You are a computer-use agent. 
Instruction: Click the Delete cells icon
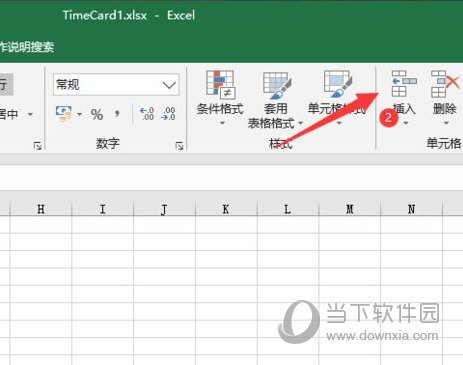[445, 83]
